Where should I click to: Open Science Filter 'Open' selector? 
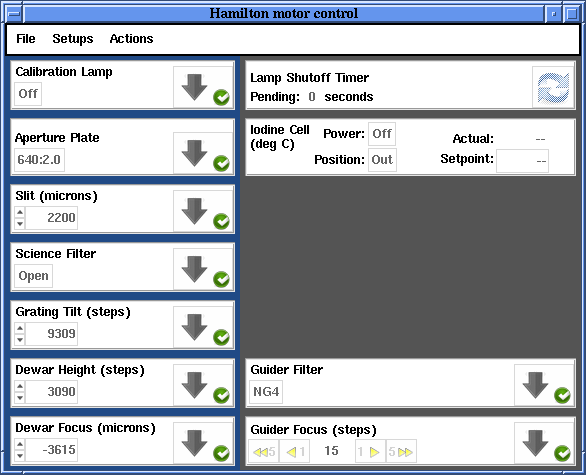tap(34, 276)
